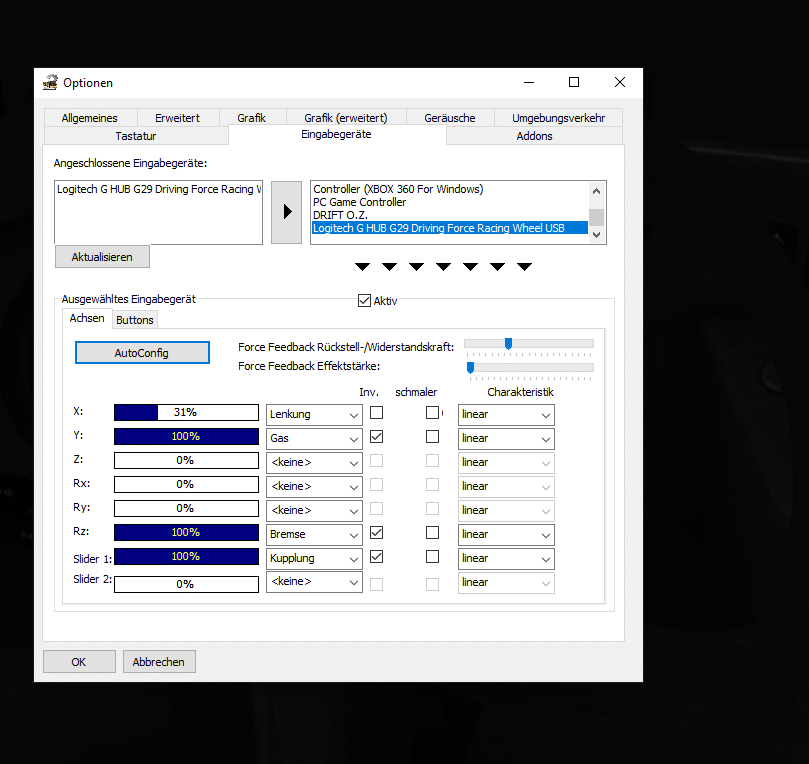
Task: Click the Abbrechen button
Action: [159, 662]
